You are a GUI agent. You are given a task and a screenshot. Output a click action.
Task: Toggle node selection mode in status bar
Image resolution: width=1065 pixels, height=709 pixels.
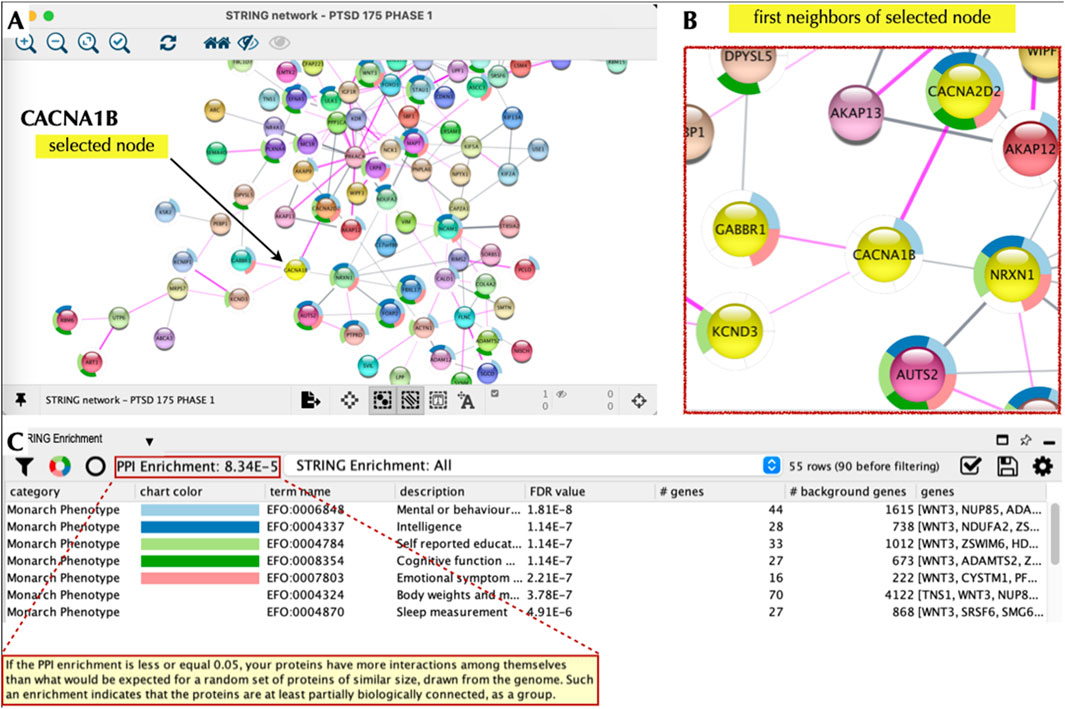[x=380, y=400]
